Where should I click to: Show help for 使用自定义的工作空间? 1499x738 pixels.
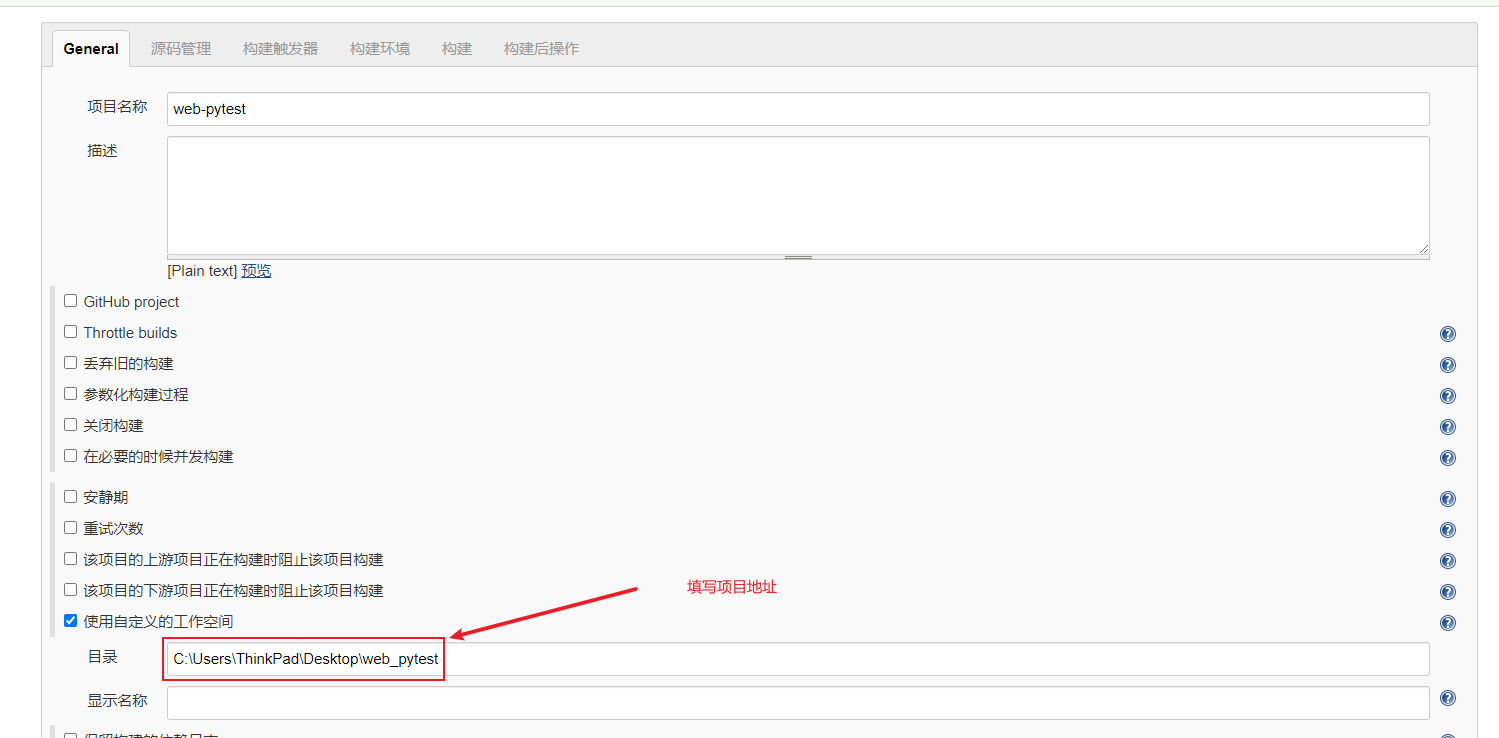(1447, 623)
